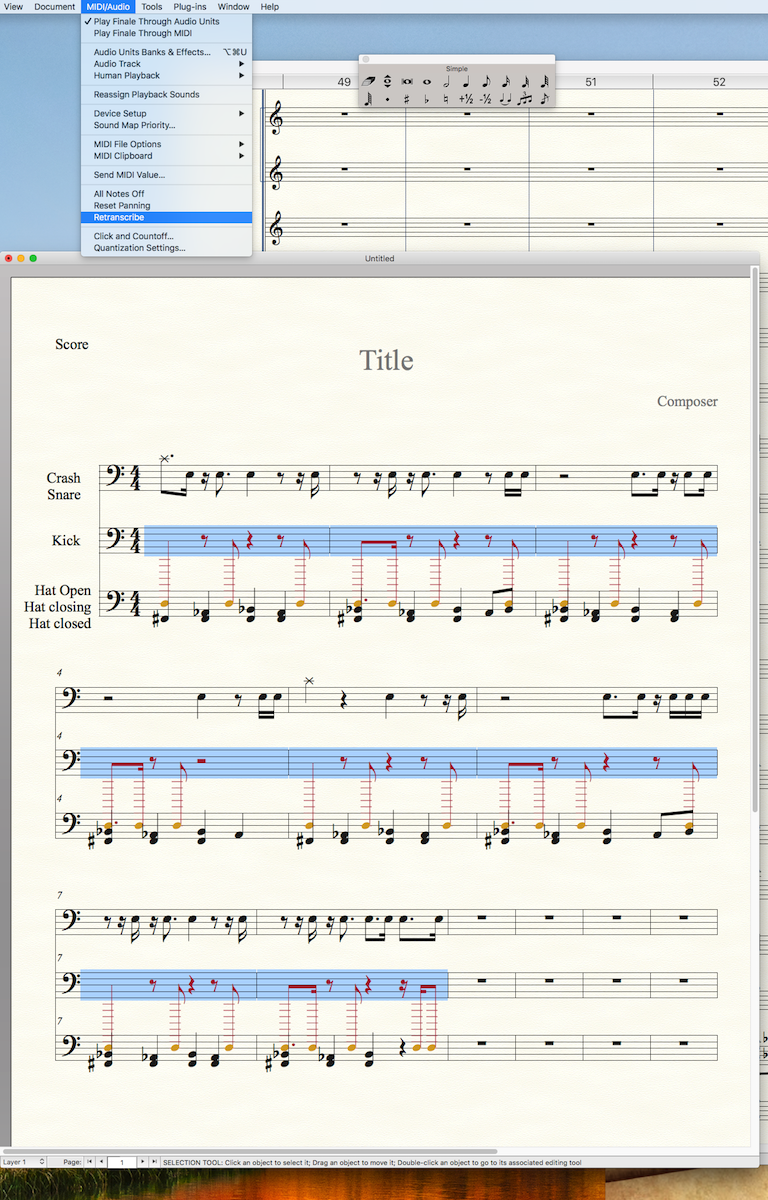Click the natural accidental tool
The width and height of the screenshot is (768, 1200).
coord(446,99)
